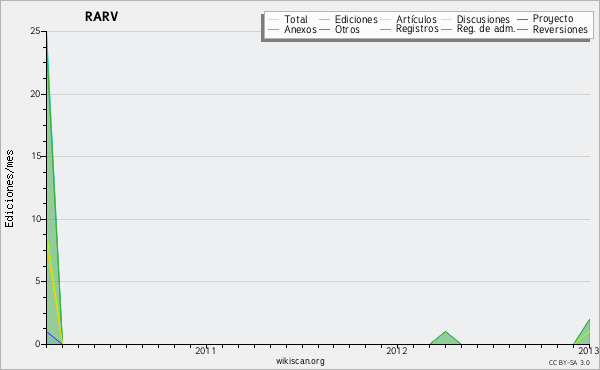Click the 'Anexos' legend label
Viewport: 600px width, 370px height.
click(x=300, y=29)
